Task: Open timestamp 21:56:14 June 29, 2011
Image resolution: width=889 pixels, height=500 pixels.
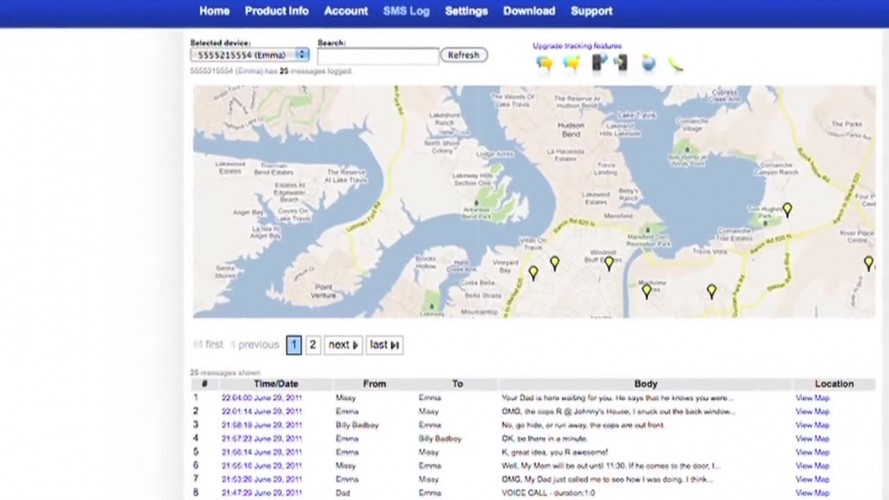Action: point(261,452)
